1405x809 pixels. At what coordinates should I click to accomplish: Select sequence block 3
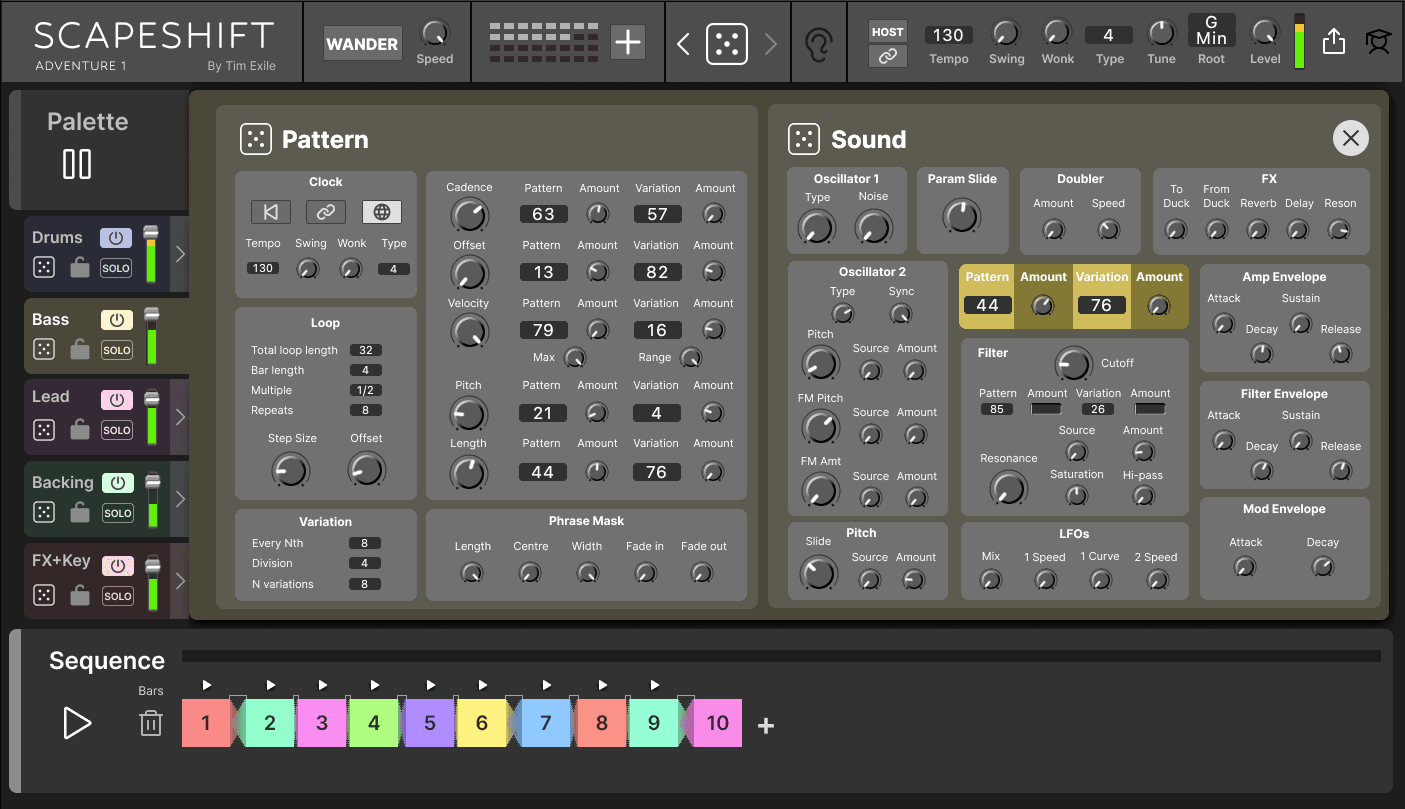click(322, 723)
